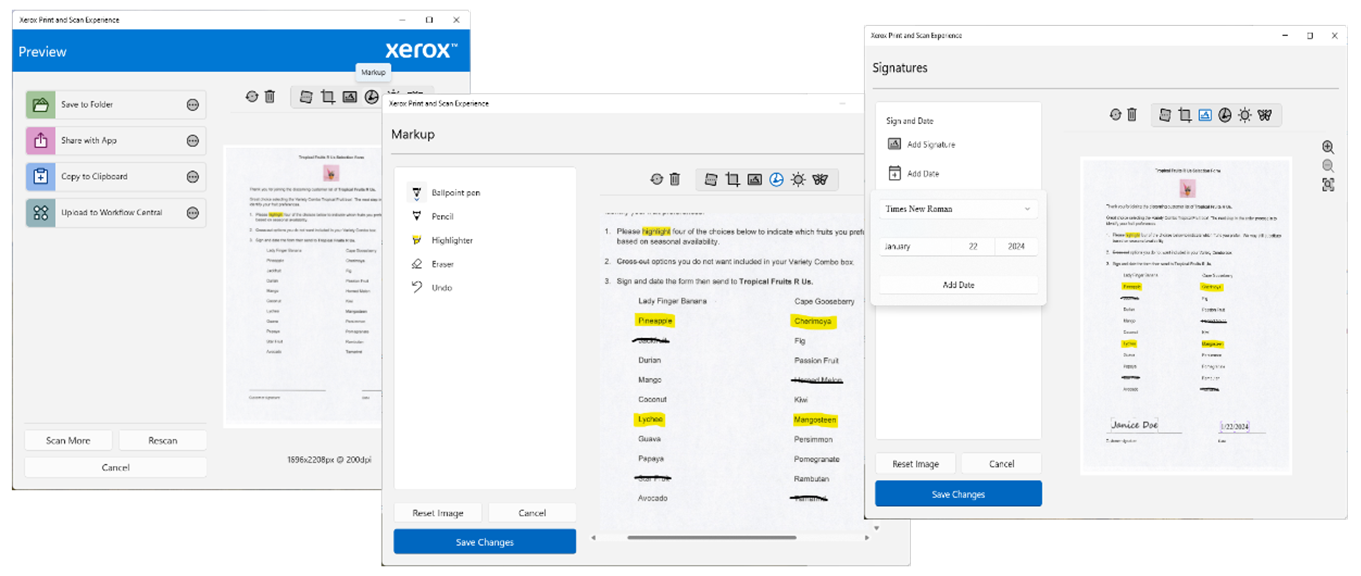Open options for Share with App
Image resolution: width=1361 pixels, height=576 pixels.
pyautogui.click(x=193, y=141)
